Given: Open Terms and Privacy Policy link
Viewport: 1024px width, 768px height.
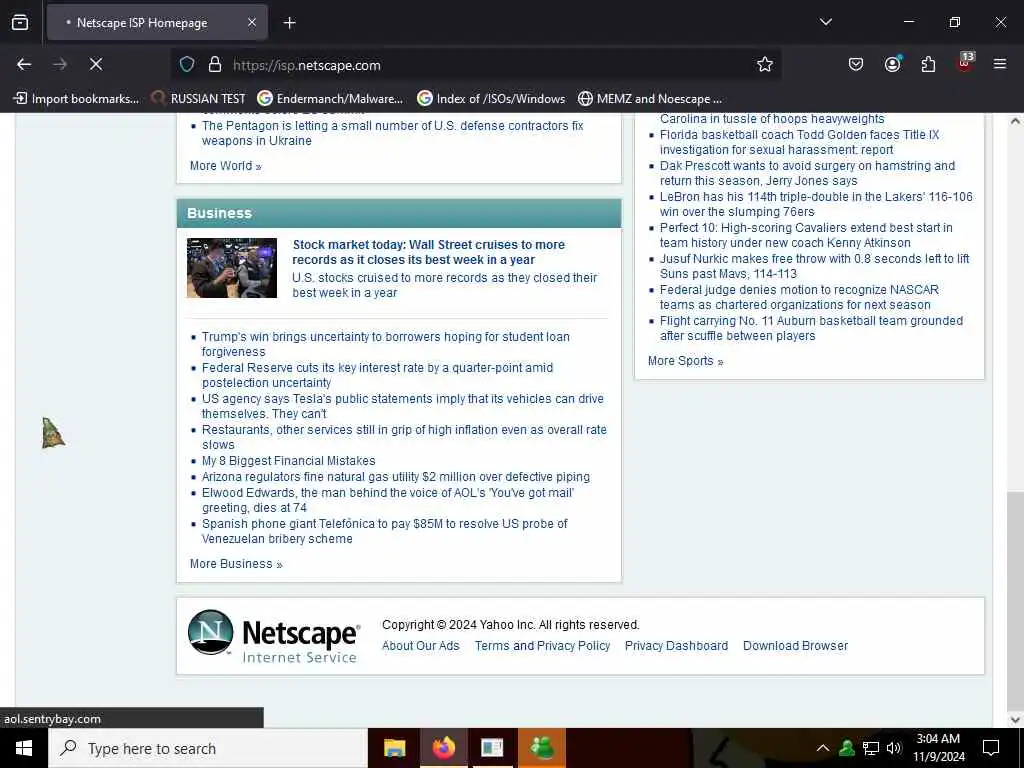Looking at the screenshot, I should (542, 645).
